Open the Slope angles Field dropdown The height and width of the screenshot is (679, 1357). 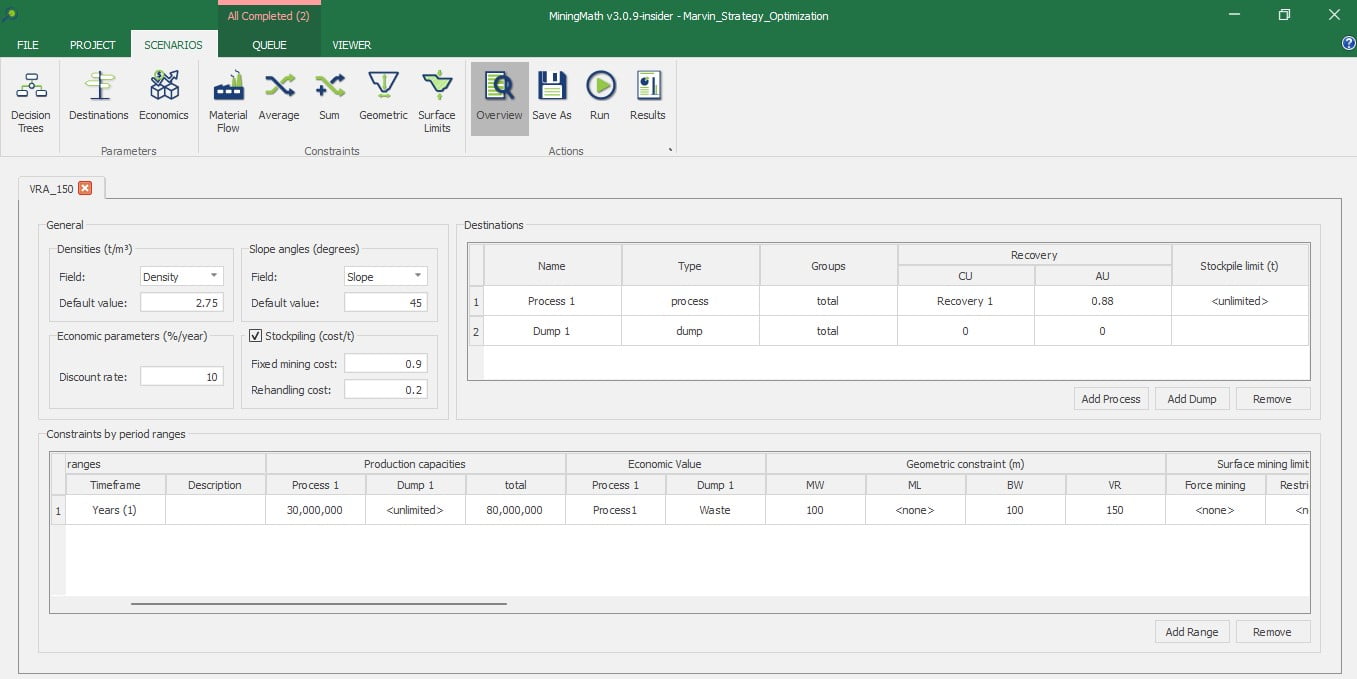tap(385, 277)
